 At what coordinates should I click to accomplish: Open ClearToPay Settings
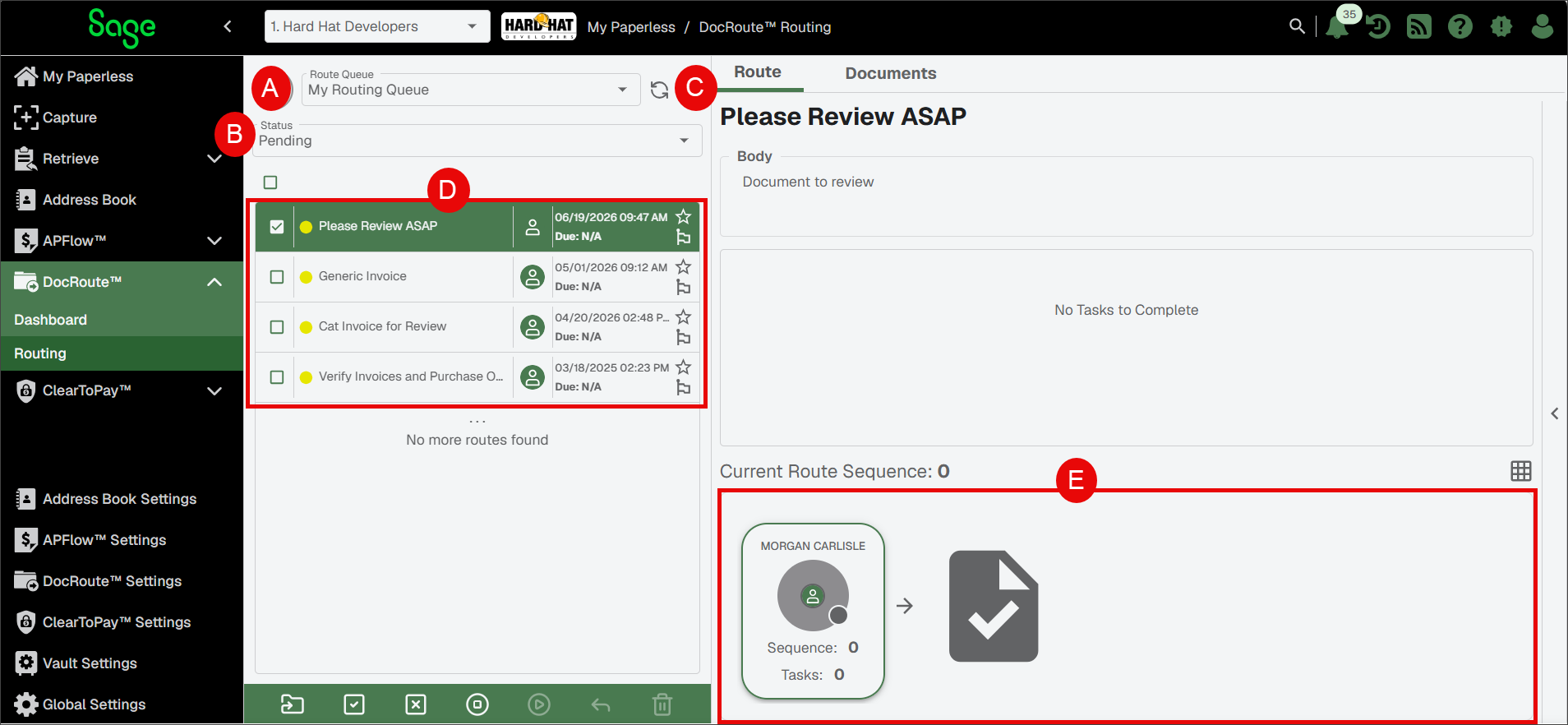[x=122, y=622]
